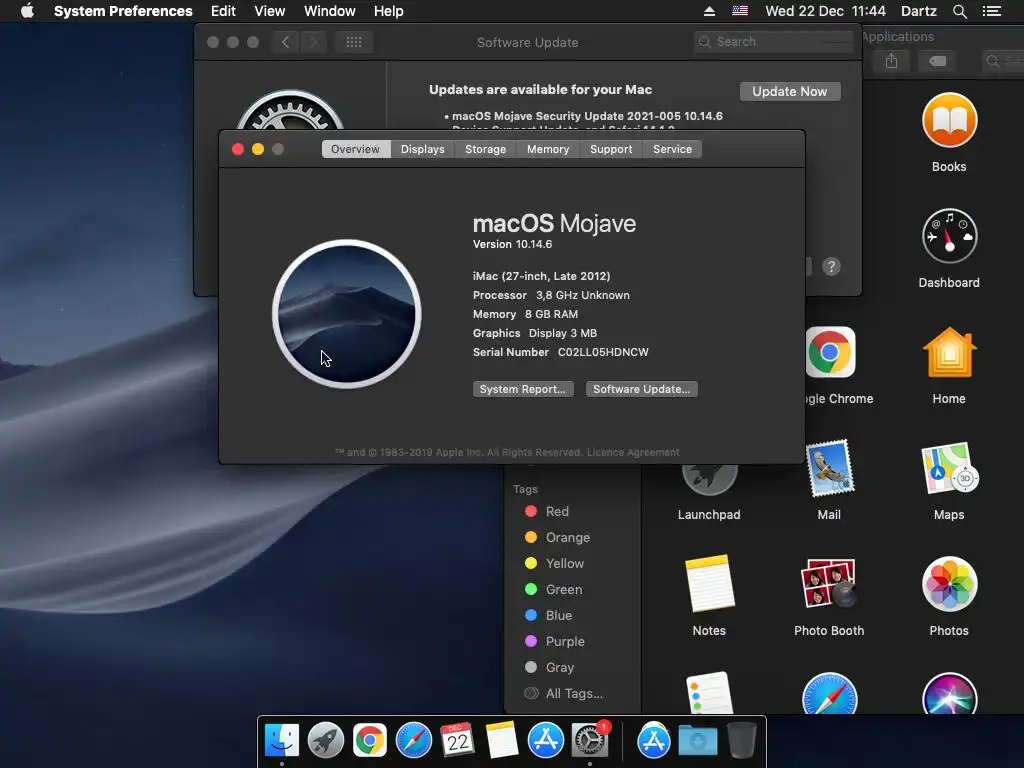Screen dimensions: 1024x768
Task: Go back in Software Update window
Action: (285, 42)
